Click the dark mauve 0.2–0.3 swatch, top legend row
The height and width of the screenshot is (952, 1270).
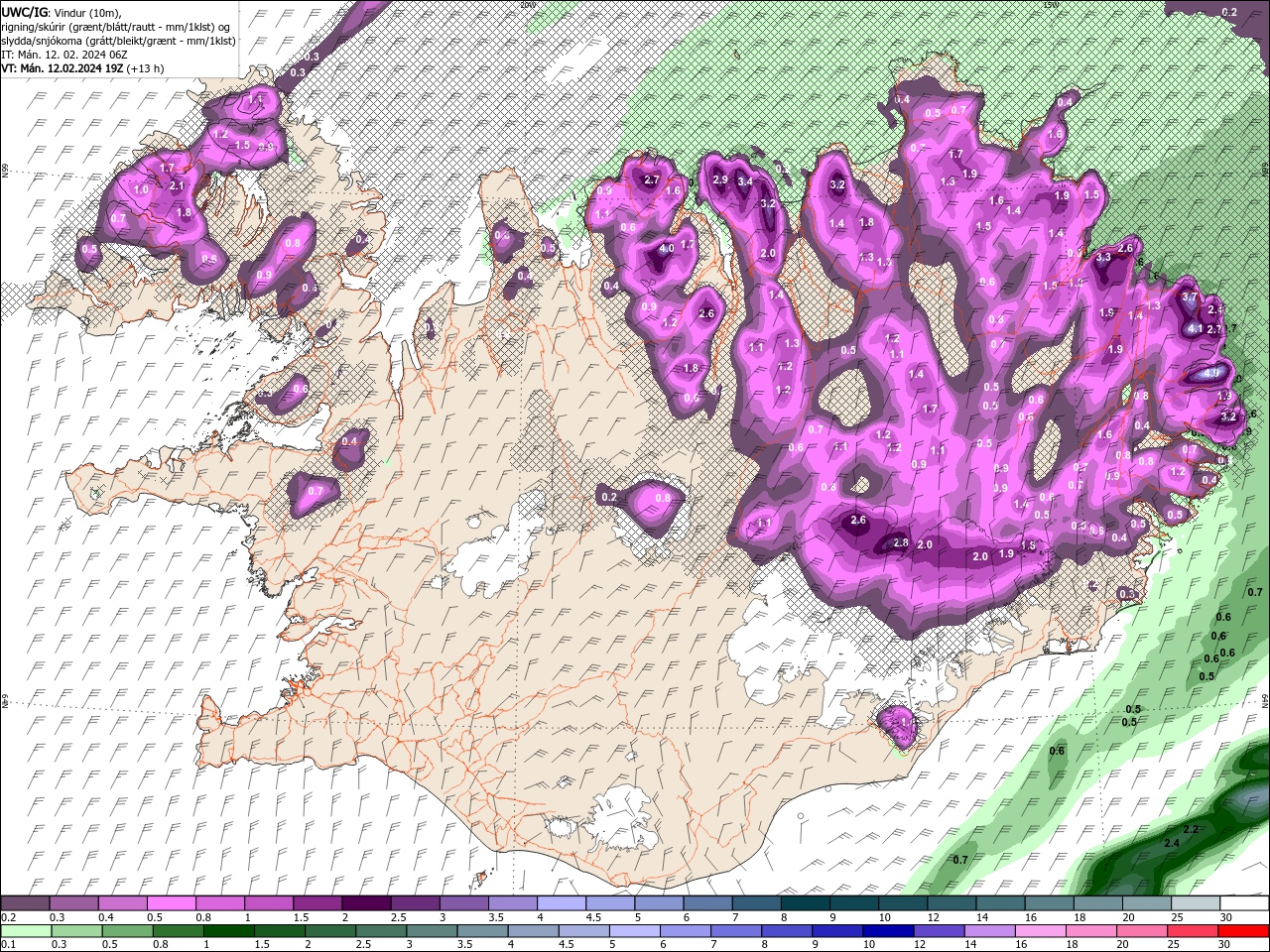point(25,904)
